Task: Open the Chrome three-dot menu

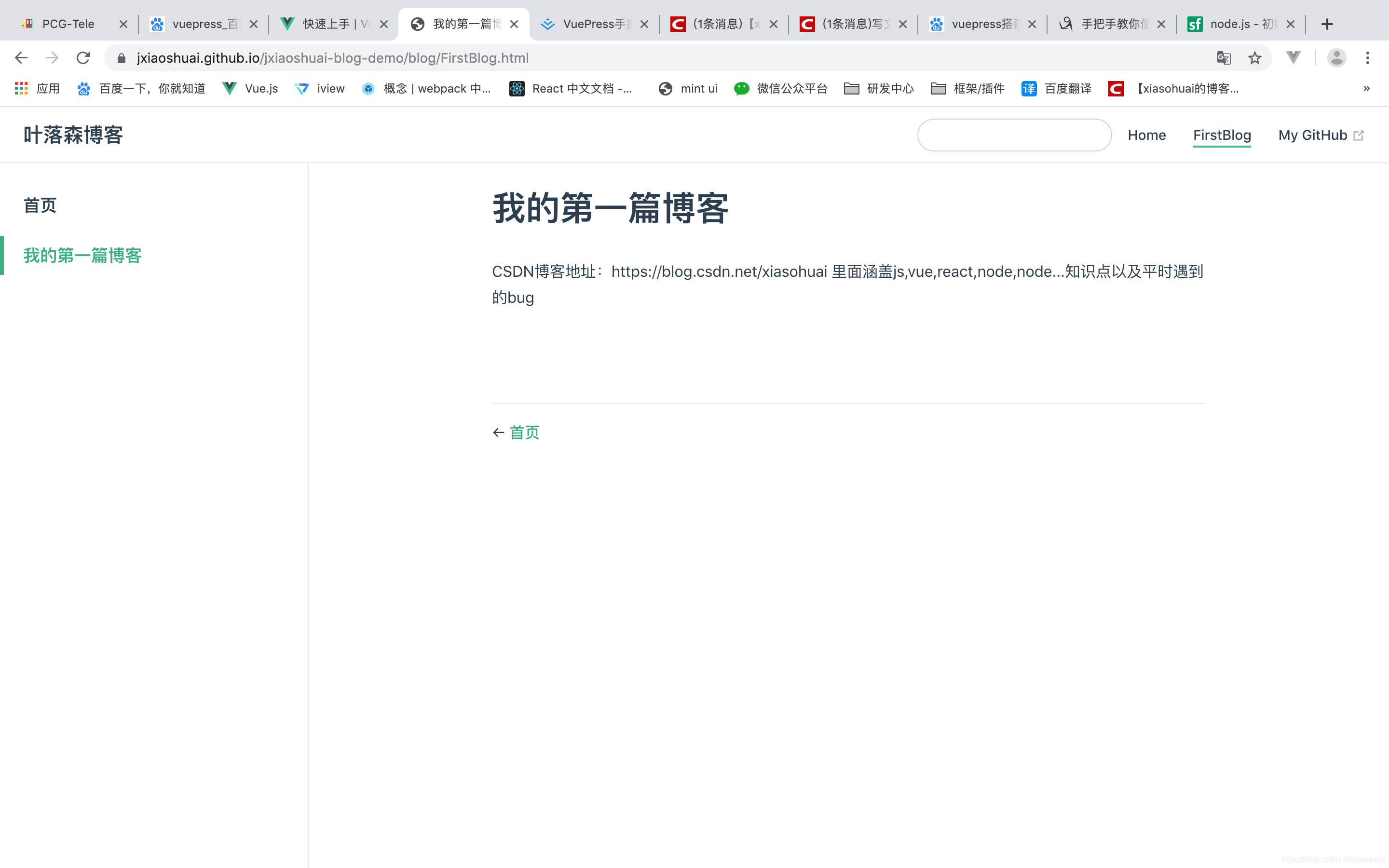Action: [1368, 58]
